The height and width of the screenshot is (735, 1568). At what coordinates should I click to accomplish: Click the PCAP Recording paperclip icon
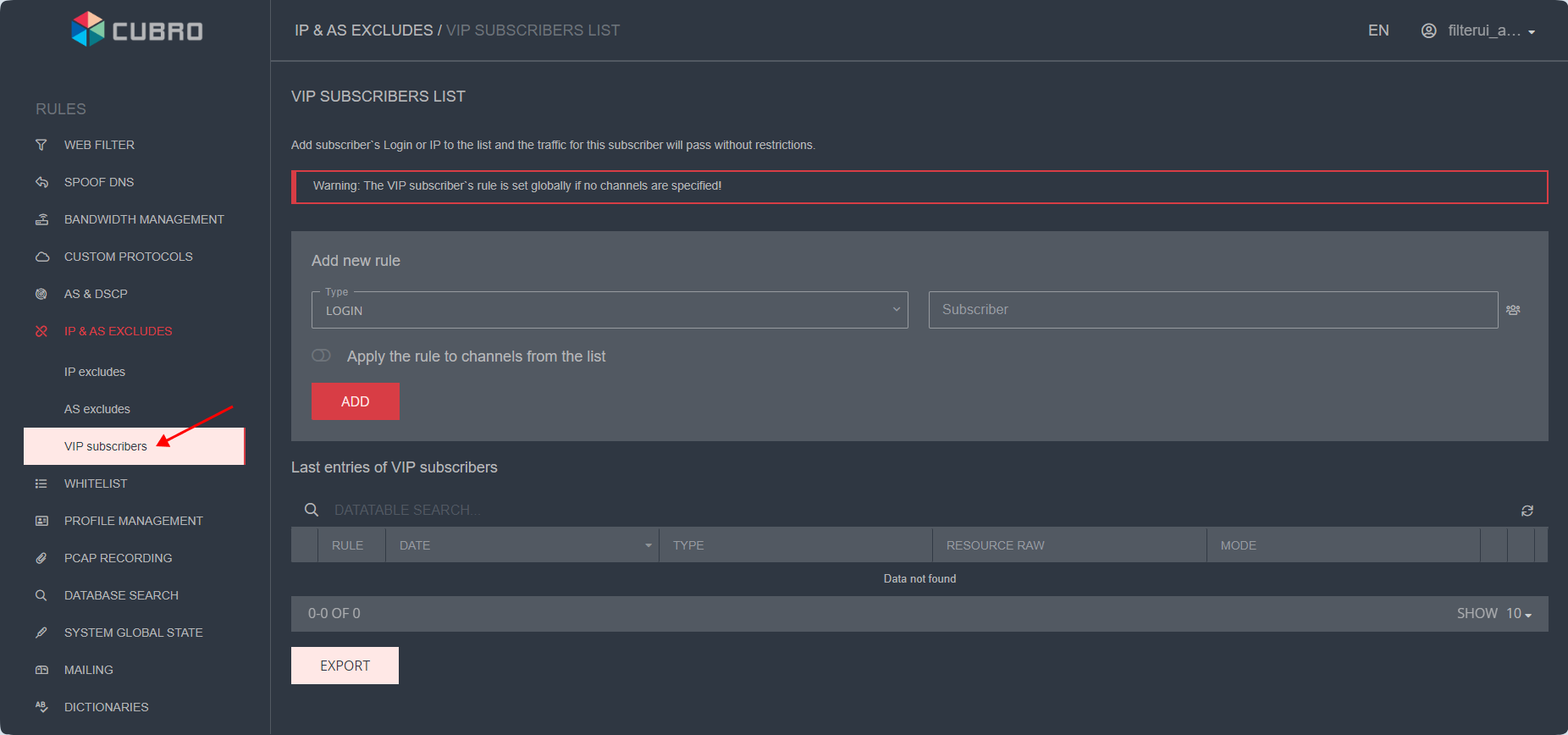[x=41, y=558]
